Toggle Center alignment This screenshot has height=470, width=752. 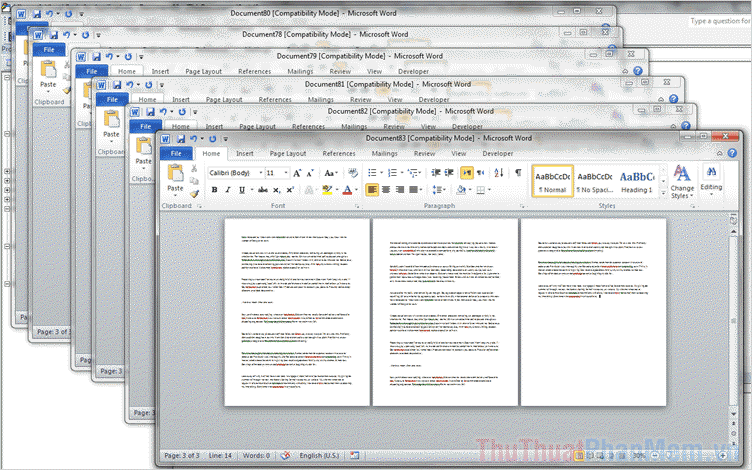pyautogui.click(x=386, y=190)
